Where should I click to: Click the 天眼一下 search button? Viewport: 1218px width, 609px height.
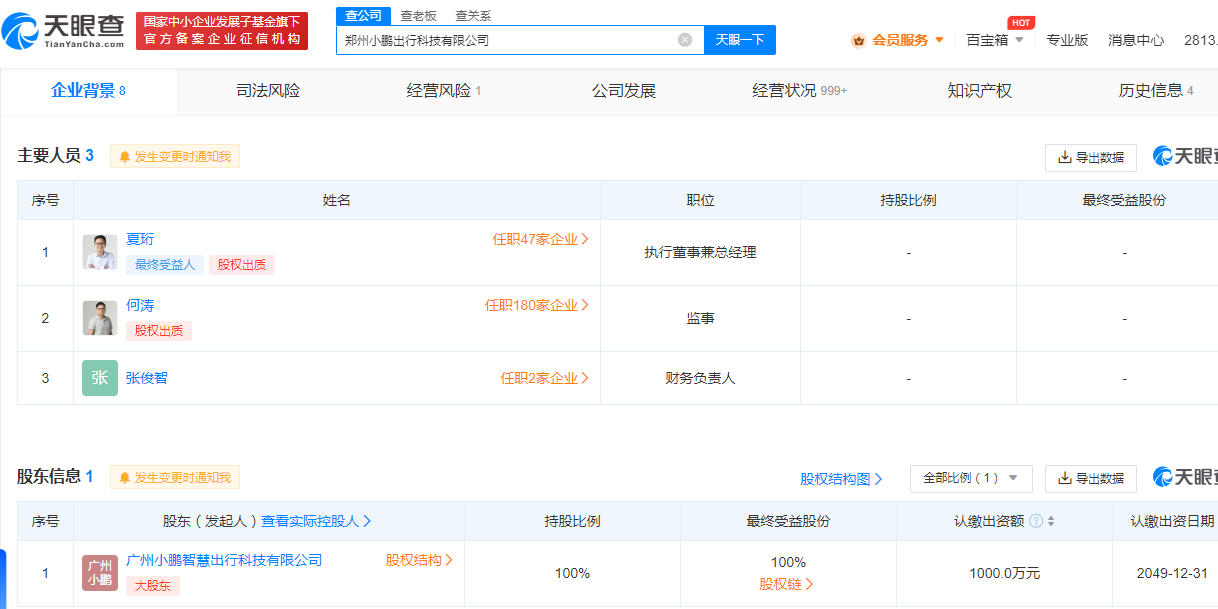(740, 40)
